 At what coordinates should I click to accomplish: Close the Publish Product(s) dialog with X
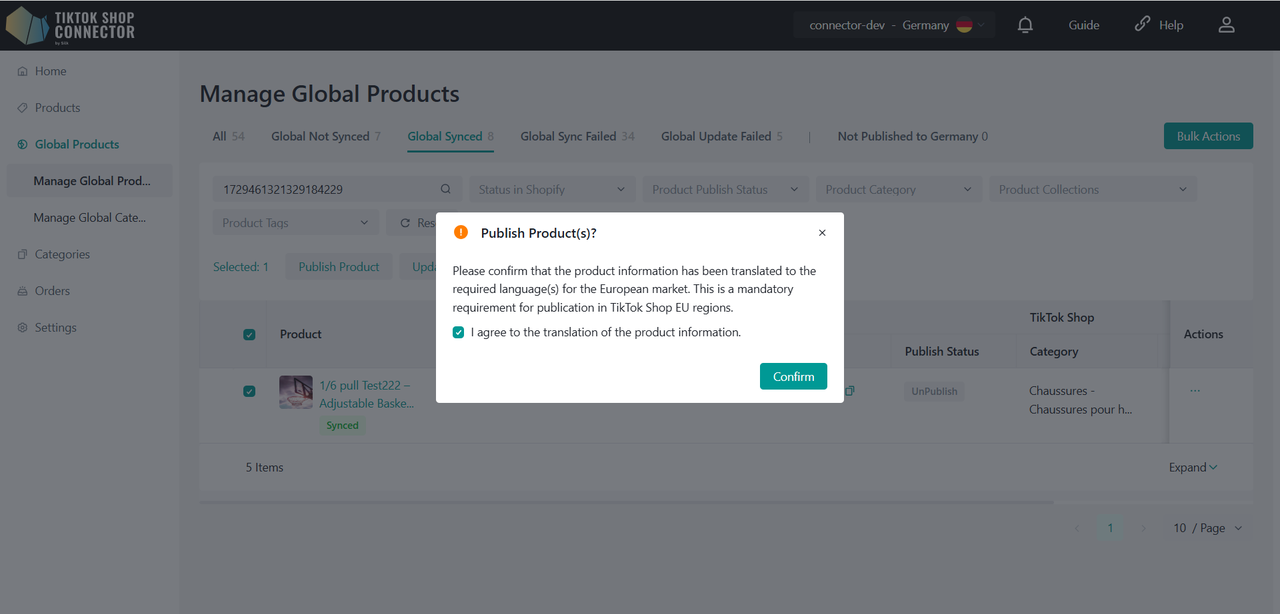click(822, 233)
